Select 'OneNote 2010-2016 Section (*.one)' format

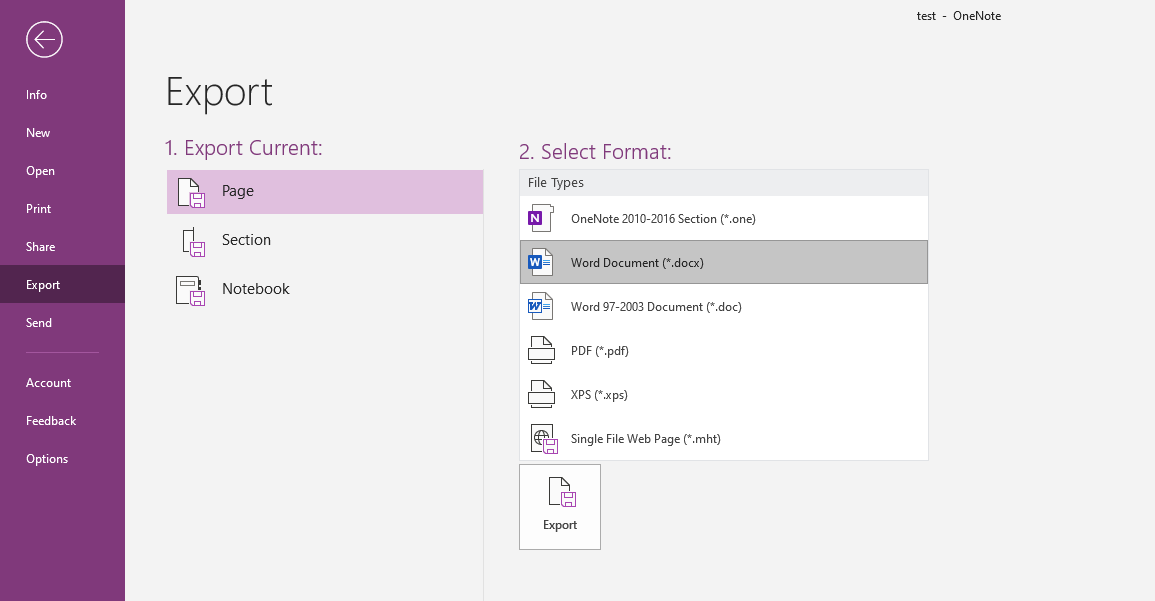point(723,218)
